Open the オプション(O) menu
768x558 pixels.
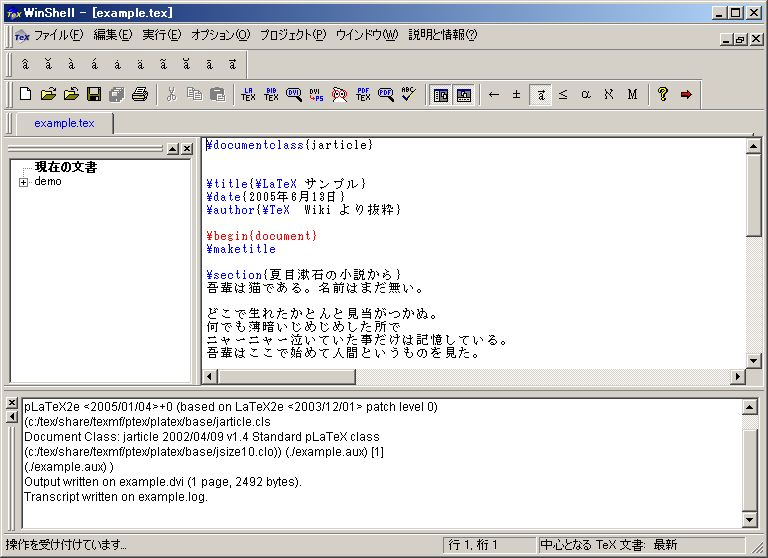coord(220,35)
